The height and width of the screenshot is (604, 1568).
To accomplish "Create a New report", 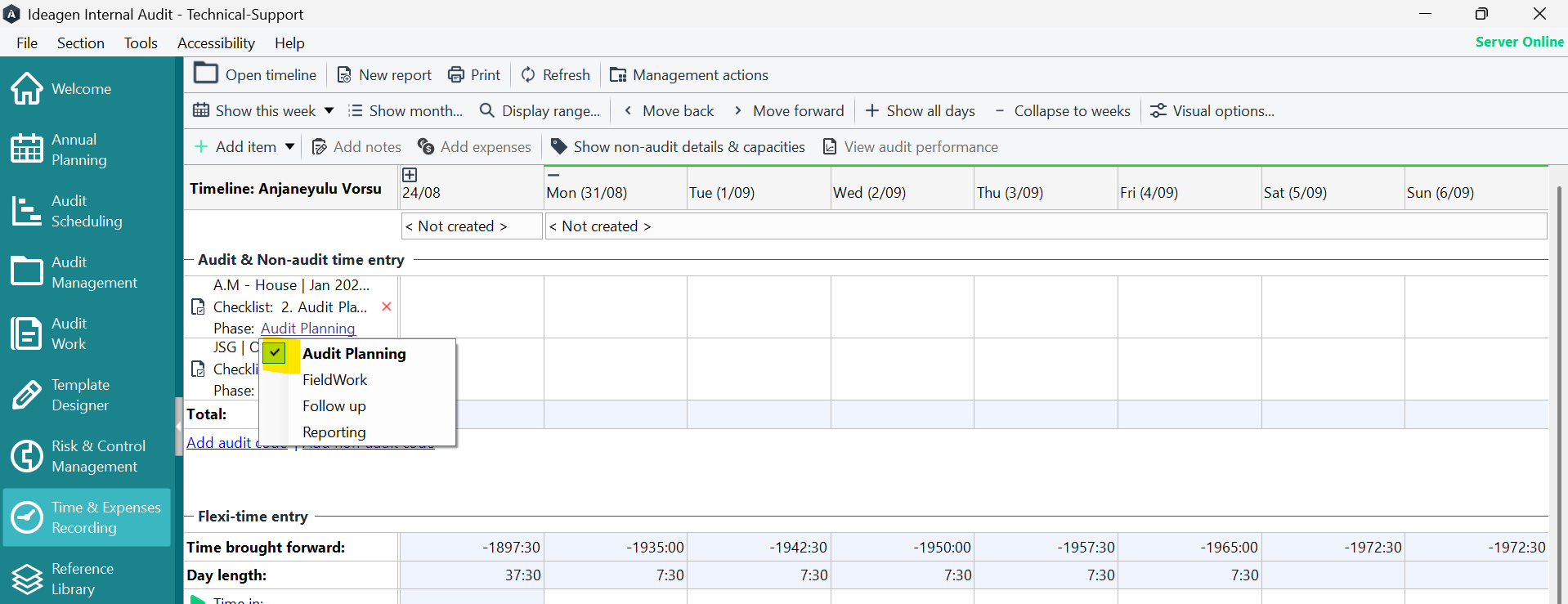I will coord(384,74).
